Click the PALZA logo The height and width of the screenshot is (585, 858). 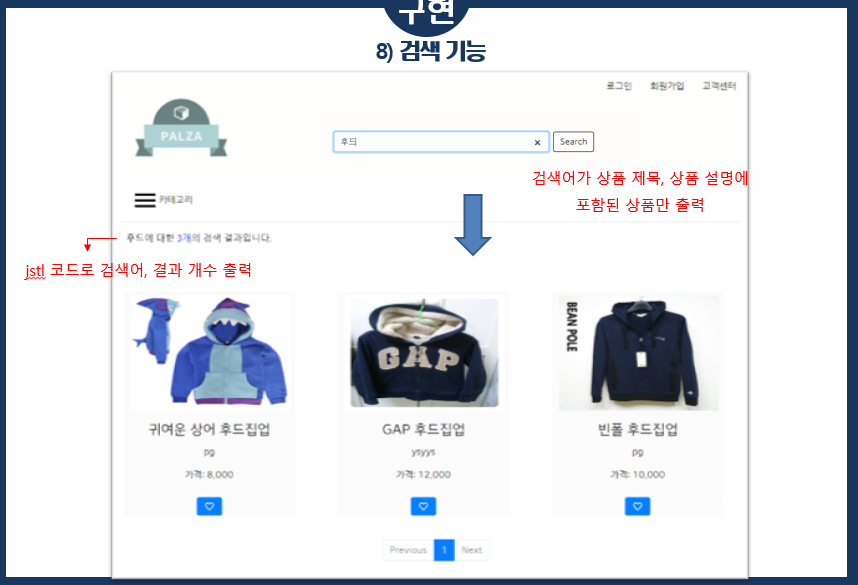[x=181, y=129]
